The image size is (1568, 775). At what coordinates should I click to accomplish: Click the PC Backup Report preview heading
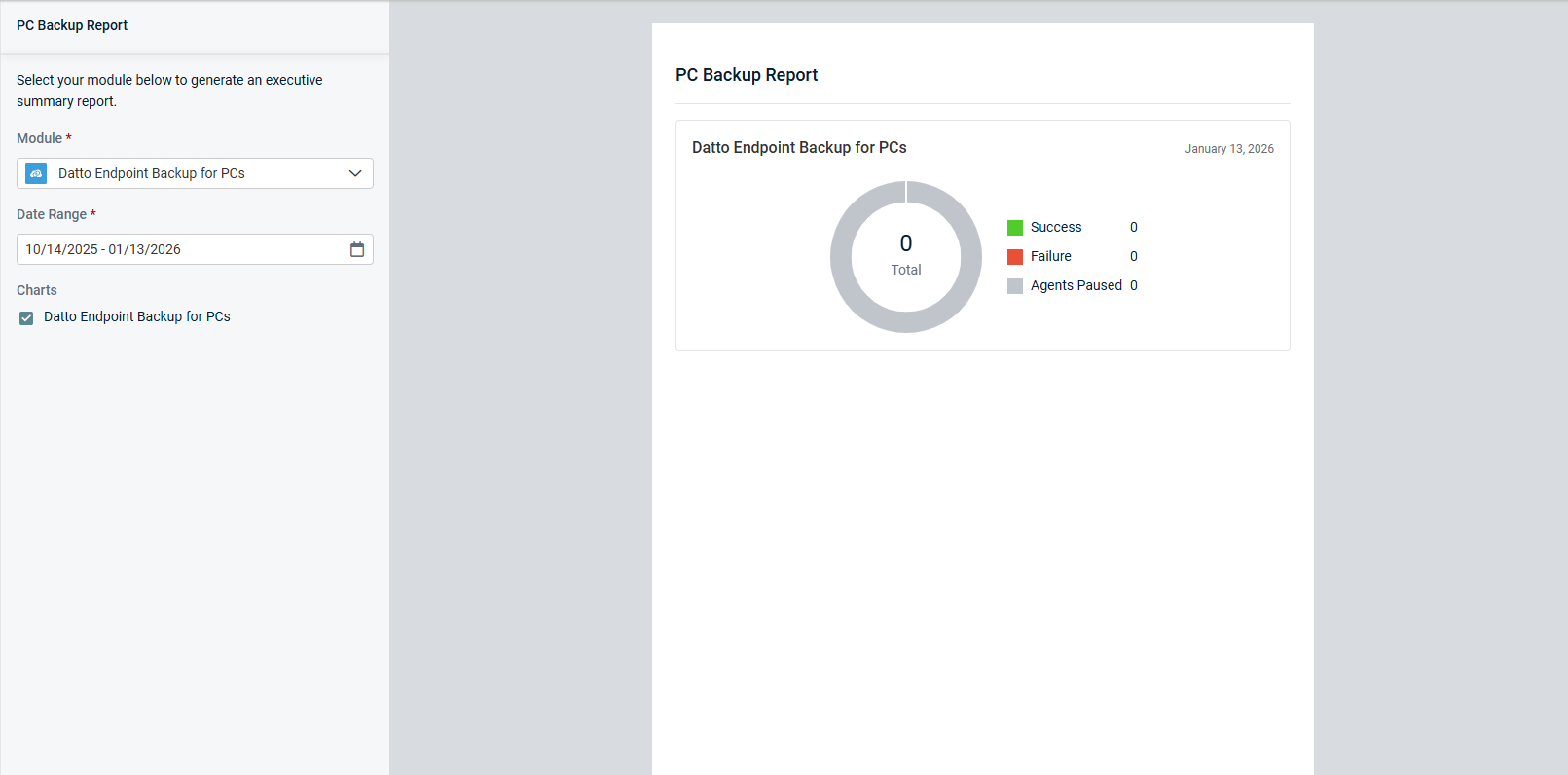click(747, 75)
